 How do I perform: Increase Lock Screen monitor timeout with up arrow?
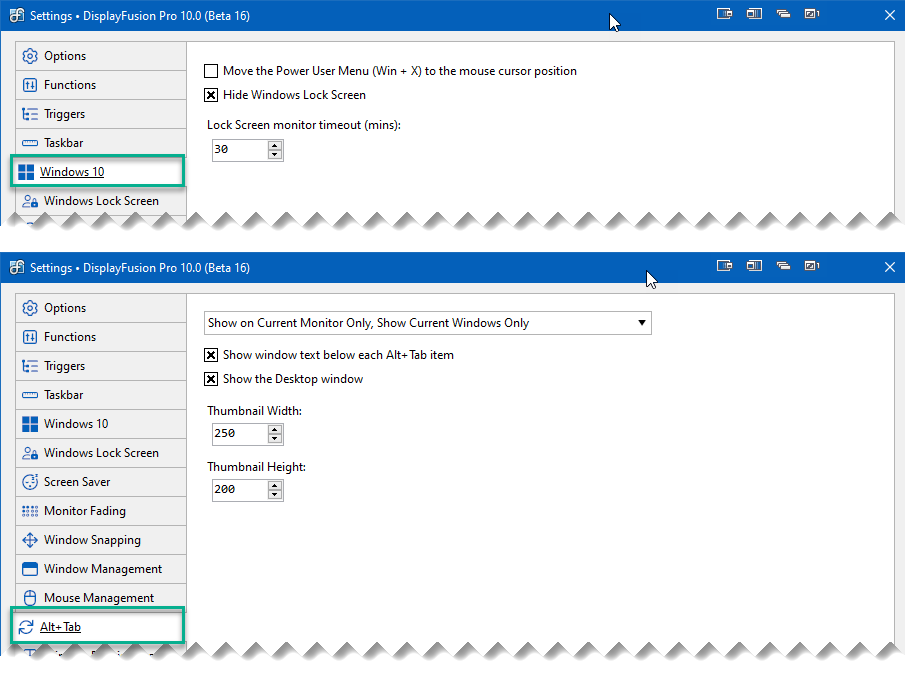(275, 145)
